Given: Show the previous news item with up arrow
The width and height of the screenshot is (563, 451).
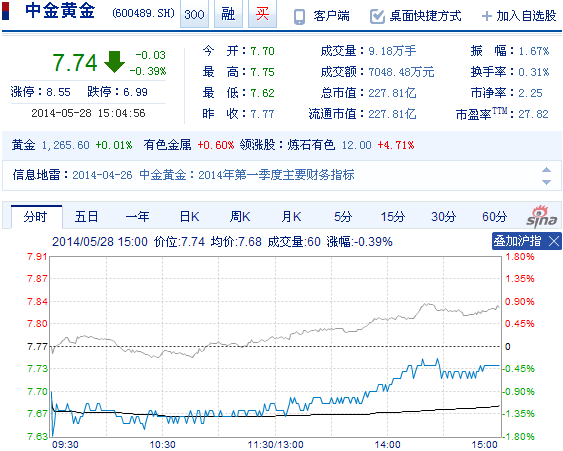Looking at the screenshot, I should click(546, 170).
